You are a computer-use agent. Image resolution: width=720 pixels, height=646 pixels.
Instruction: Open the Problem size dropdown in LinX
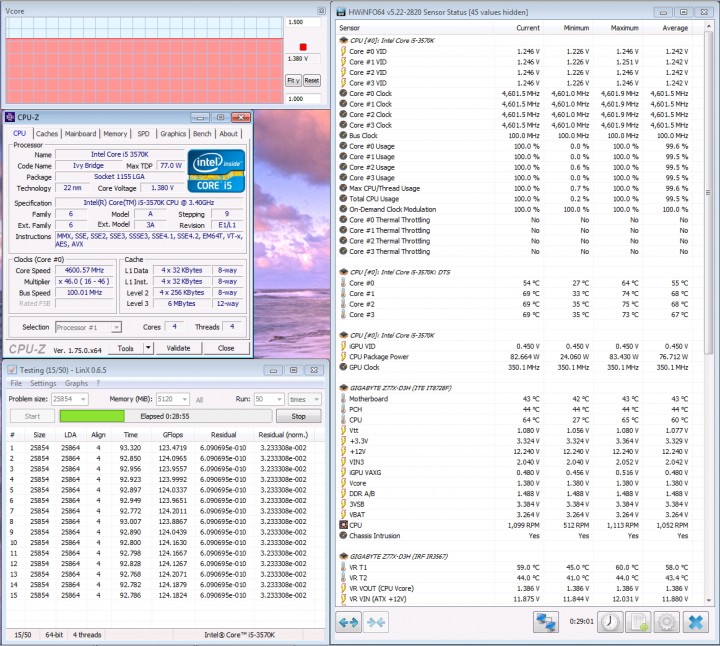[83, 399]
